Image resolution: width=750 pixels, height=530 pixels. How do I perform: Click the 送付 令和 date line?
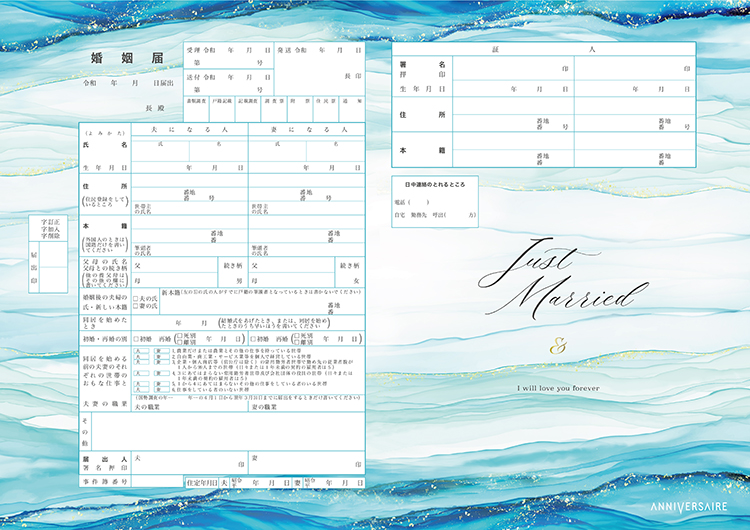point(229,77)
